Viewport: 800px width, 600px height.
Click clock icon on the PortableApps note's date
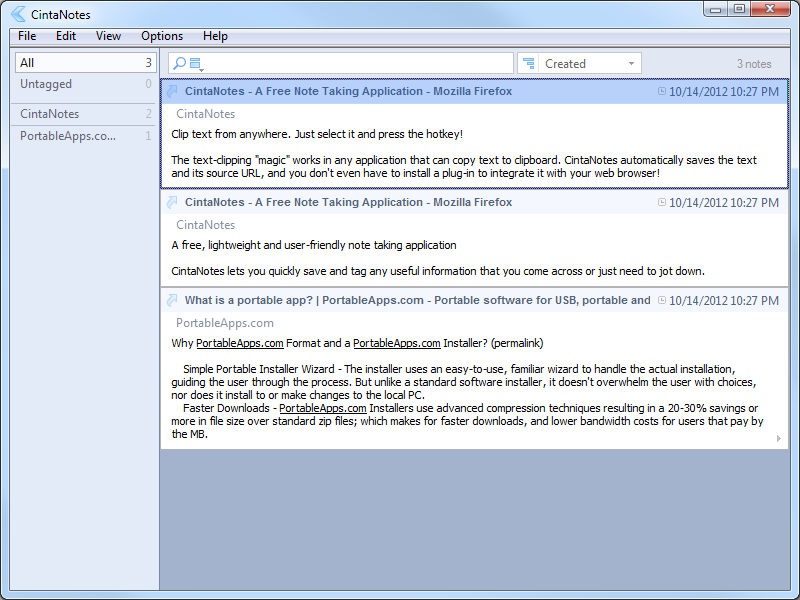point(662,301)
